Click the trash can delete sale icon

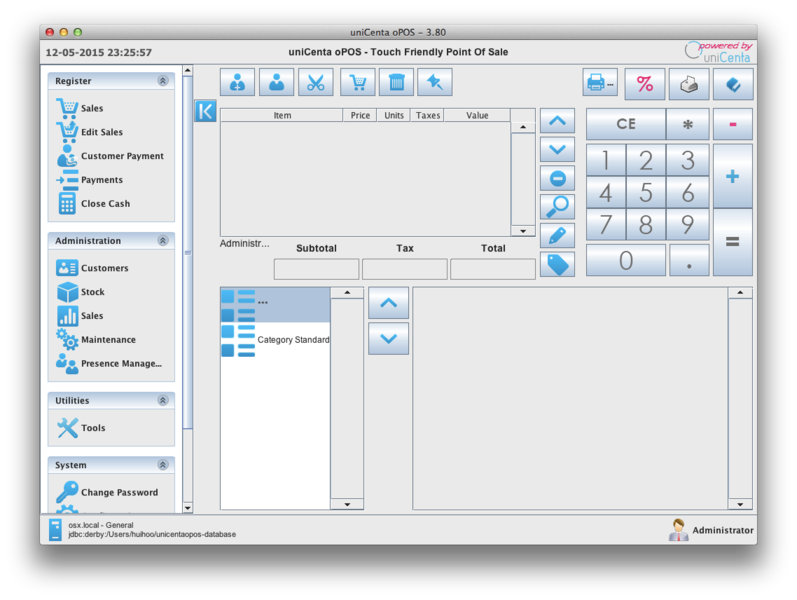point(396,82)
